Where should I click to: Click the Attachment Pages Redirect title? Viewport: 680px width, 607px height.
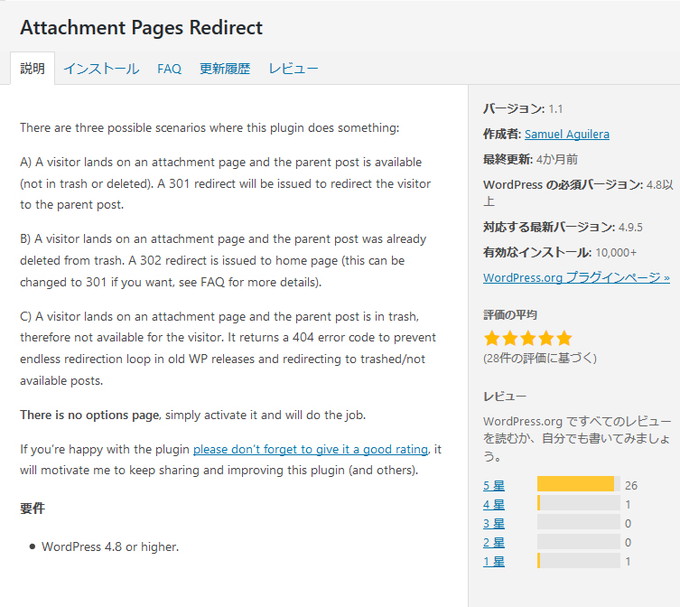[x=141, y=28]
